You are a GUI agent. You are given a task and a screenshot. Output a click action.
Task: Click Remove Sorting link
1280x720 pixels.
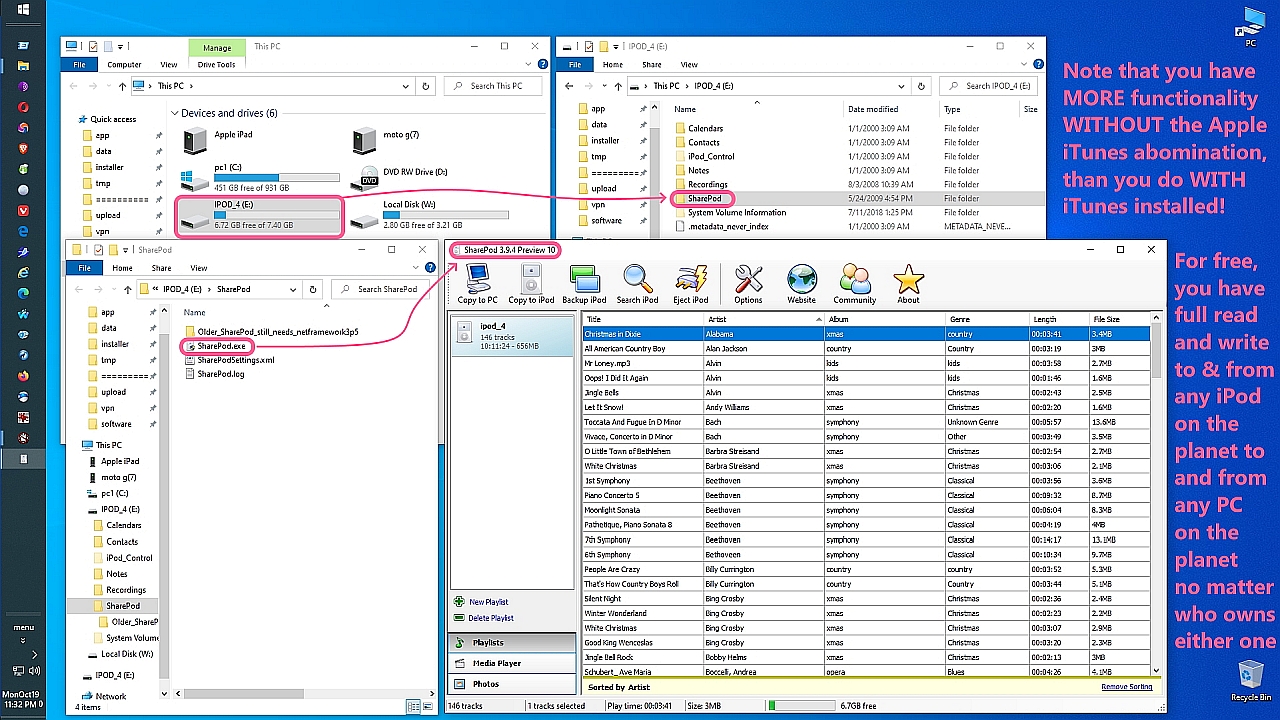[x=1127, y=687]
